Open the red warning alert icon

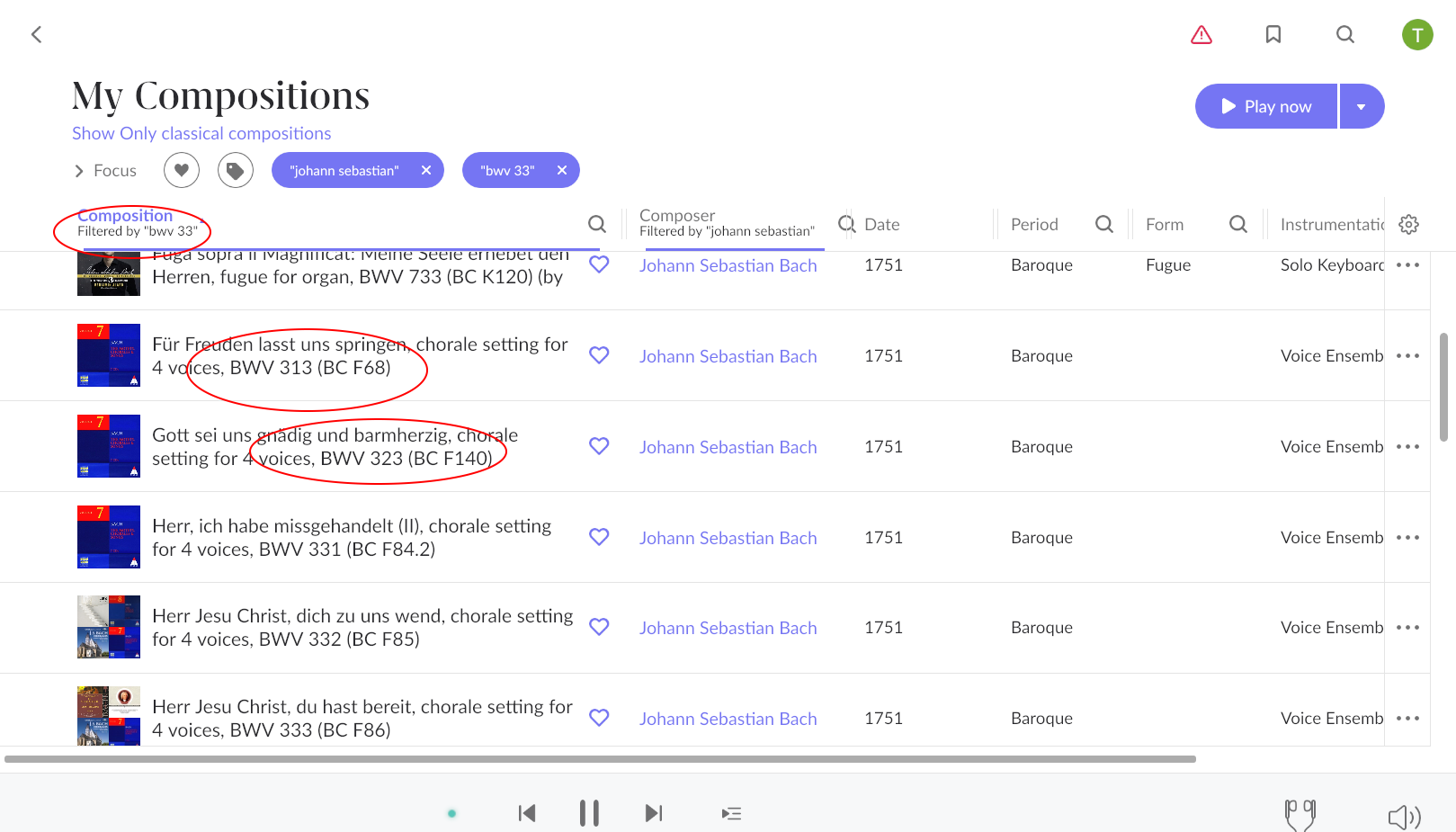[1201, 34]
